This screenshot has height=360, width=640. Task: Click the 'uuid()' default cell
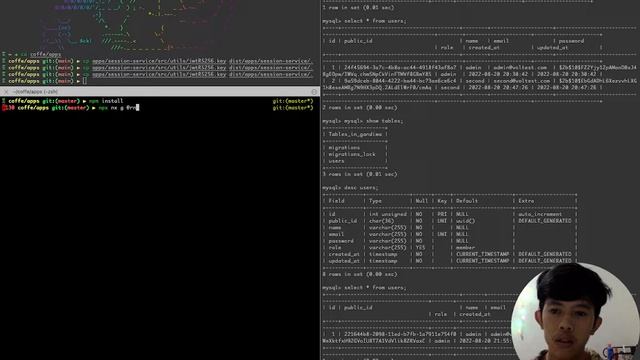pyautogui.click(x=466, y=221)
